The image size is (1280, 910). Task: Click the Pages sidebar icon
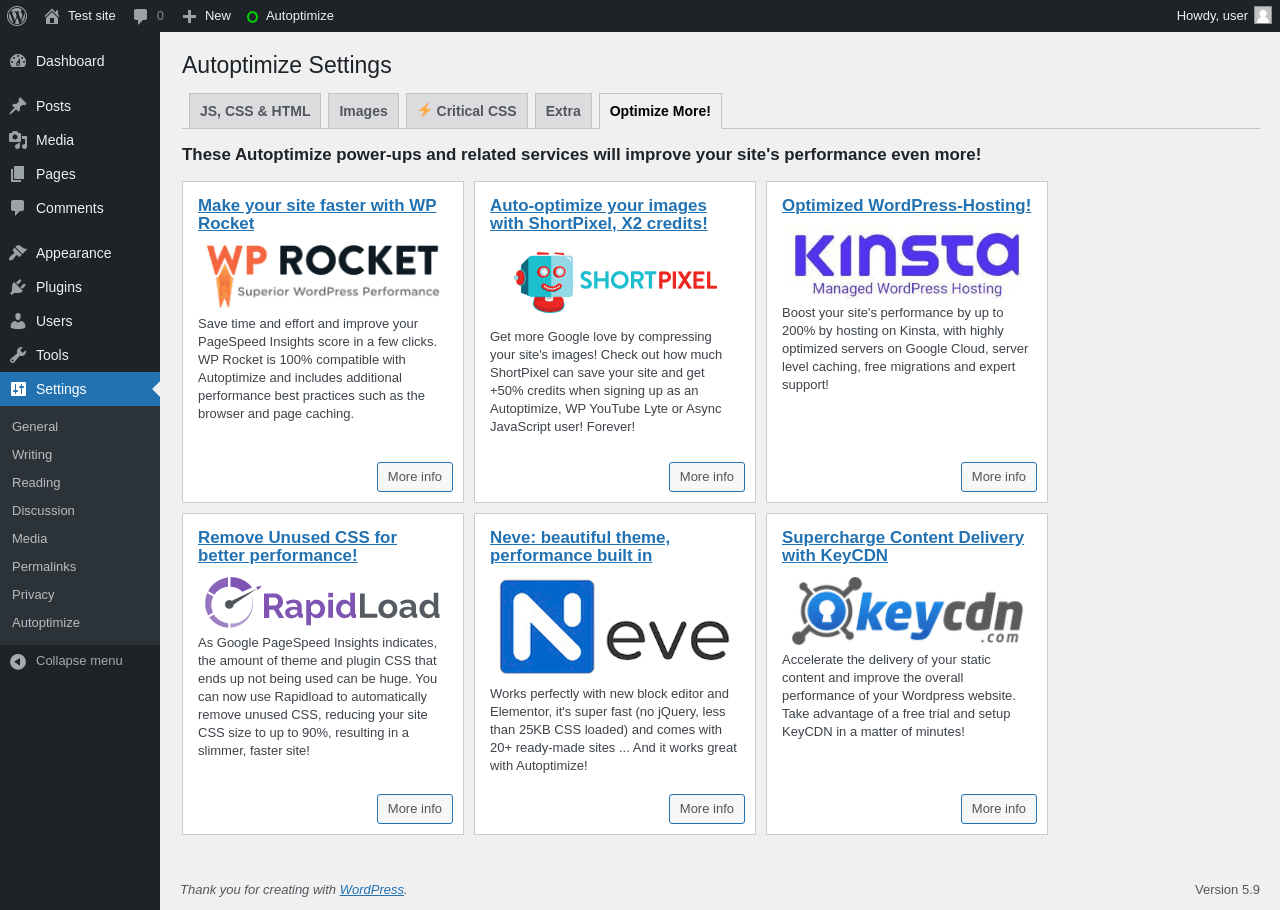coord(18,174)
